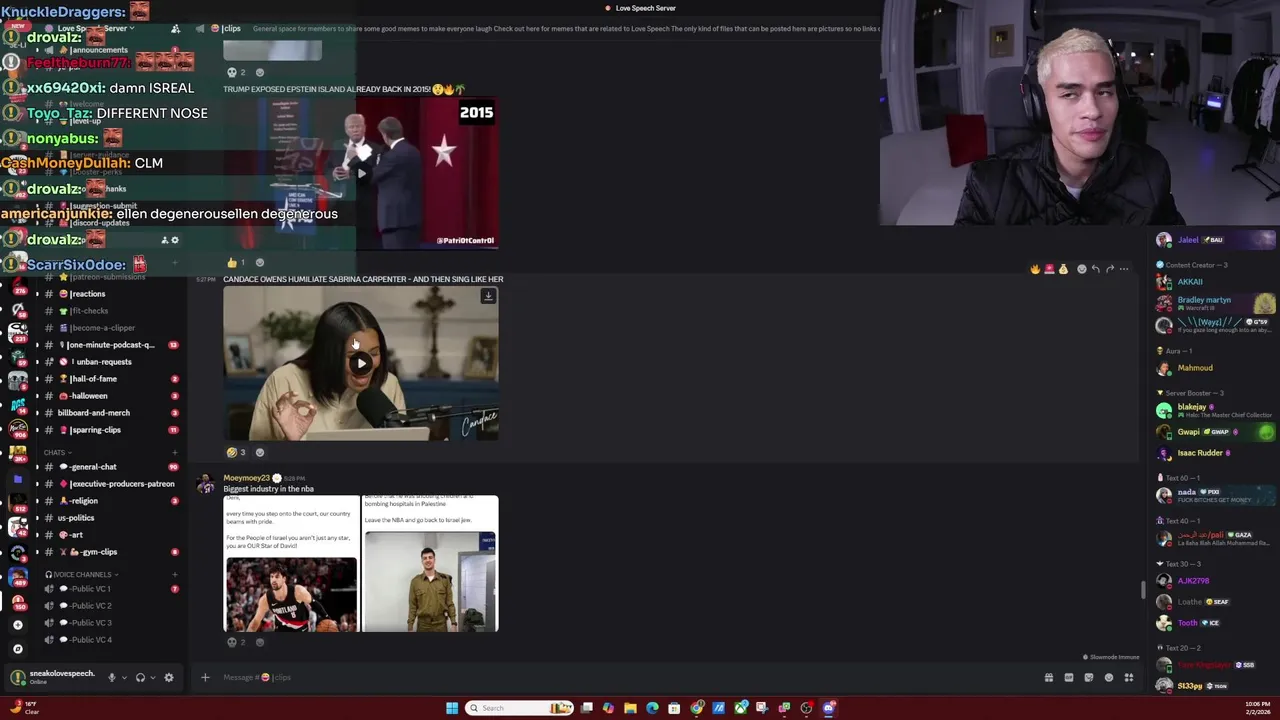This screenshot has height=720, width=1280.
Task: Open the sticker picker
Action: pos(1088,677)
